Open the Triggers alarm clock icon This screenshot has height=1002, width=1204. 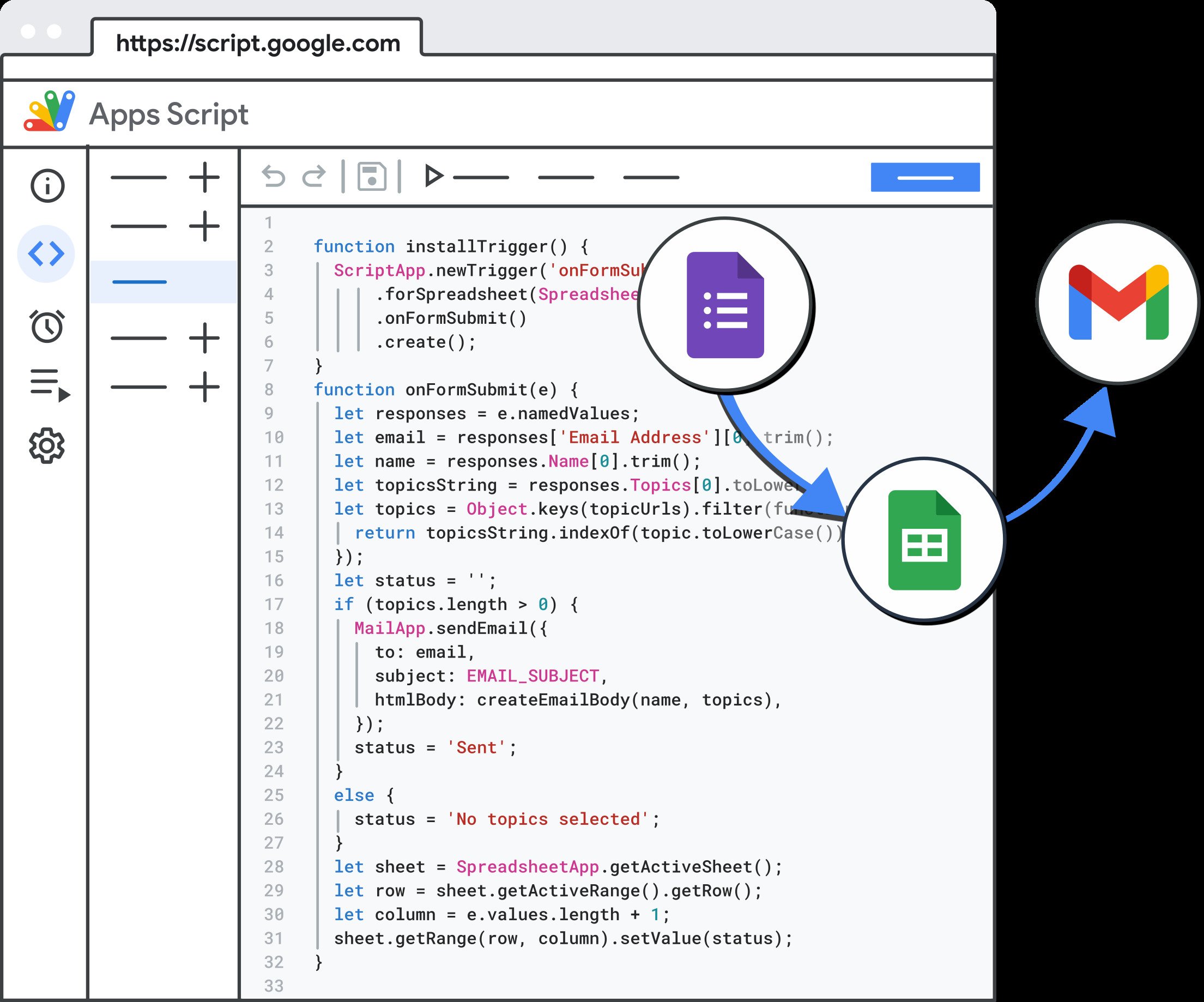coord(47,326)
